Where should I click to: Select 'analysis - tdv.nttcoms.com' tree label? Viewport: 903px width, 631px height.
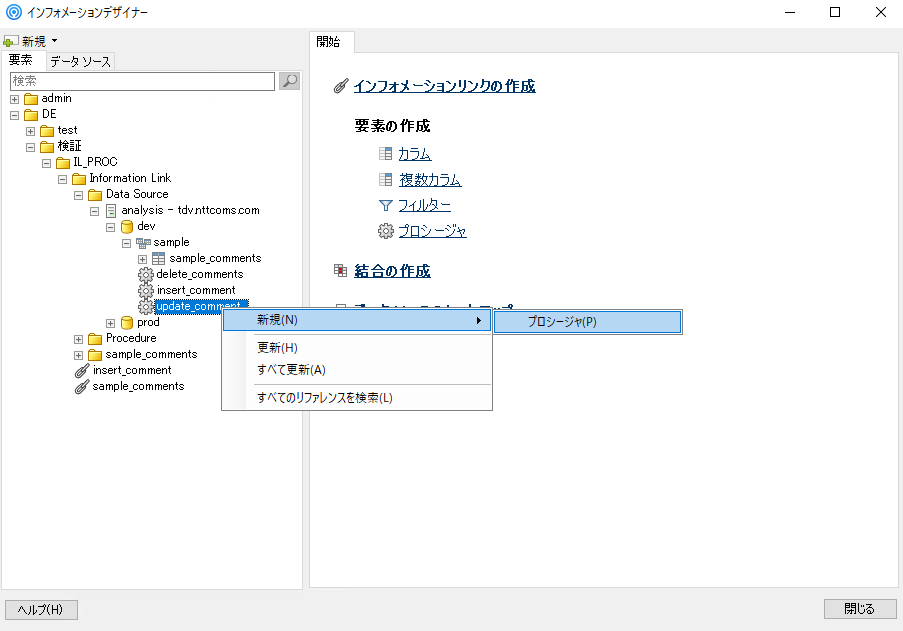pos(190,210)
